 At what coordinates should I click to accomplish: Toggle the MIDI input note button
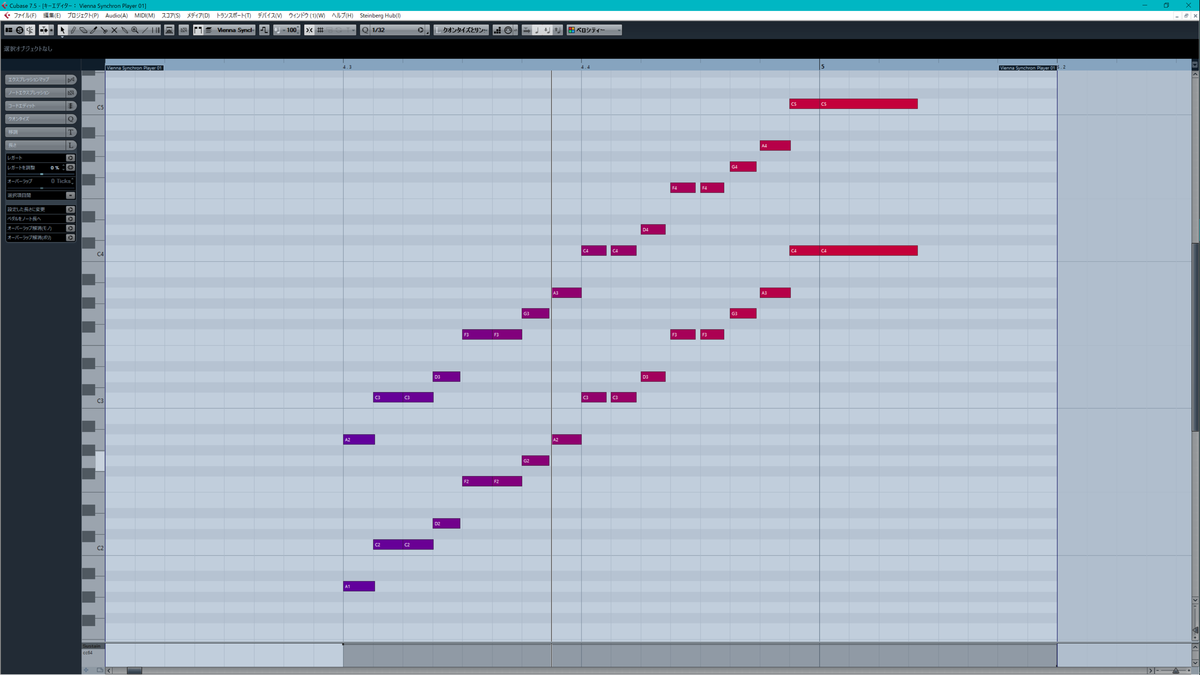click(x=510, y=30)
